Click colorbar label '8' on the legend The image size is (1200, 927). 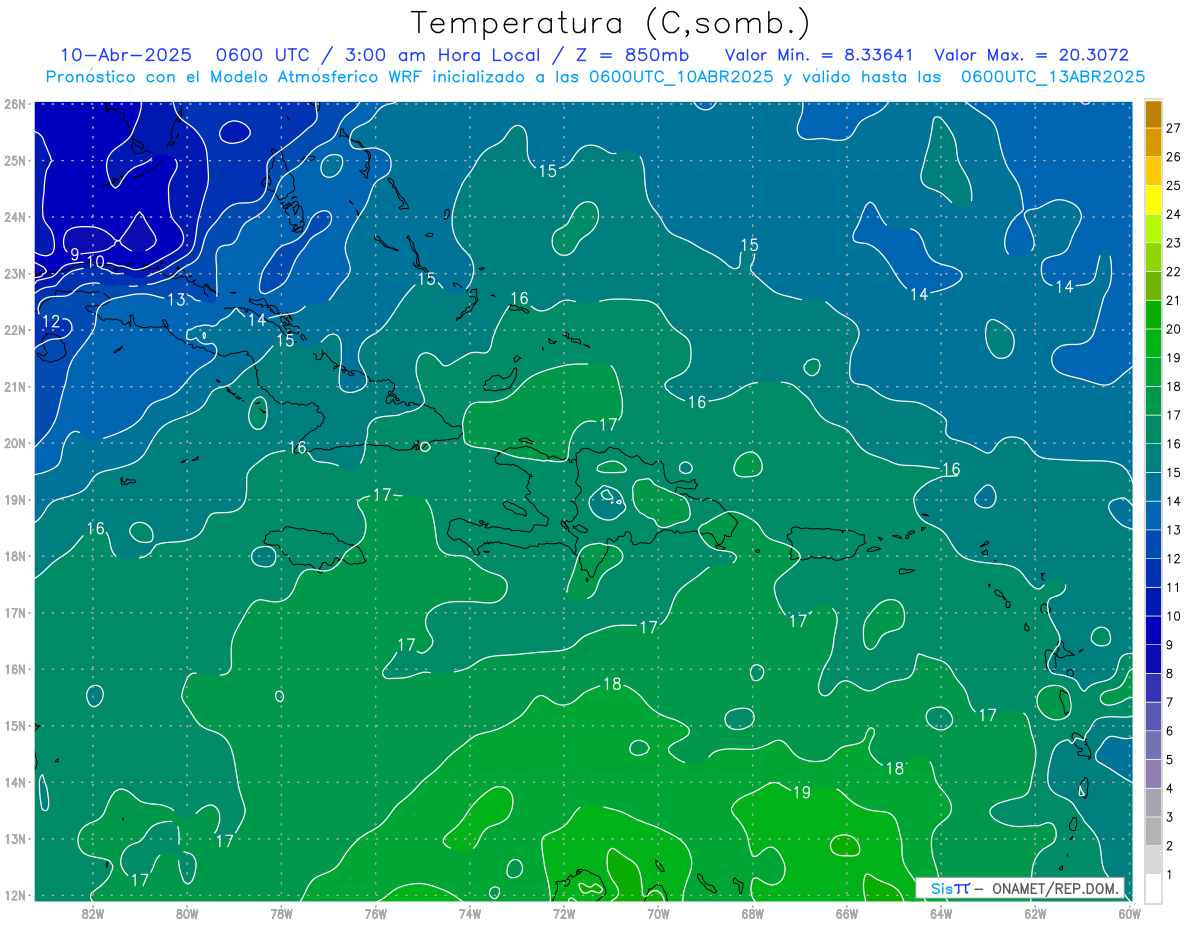pyautogui.click(x=1170, y=673)
